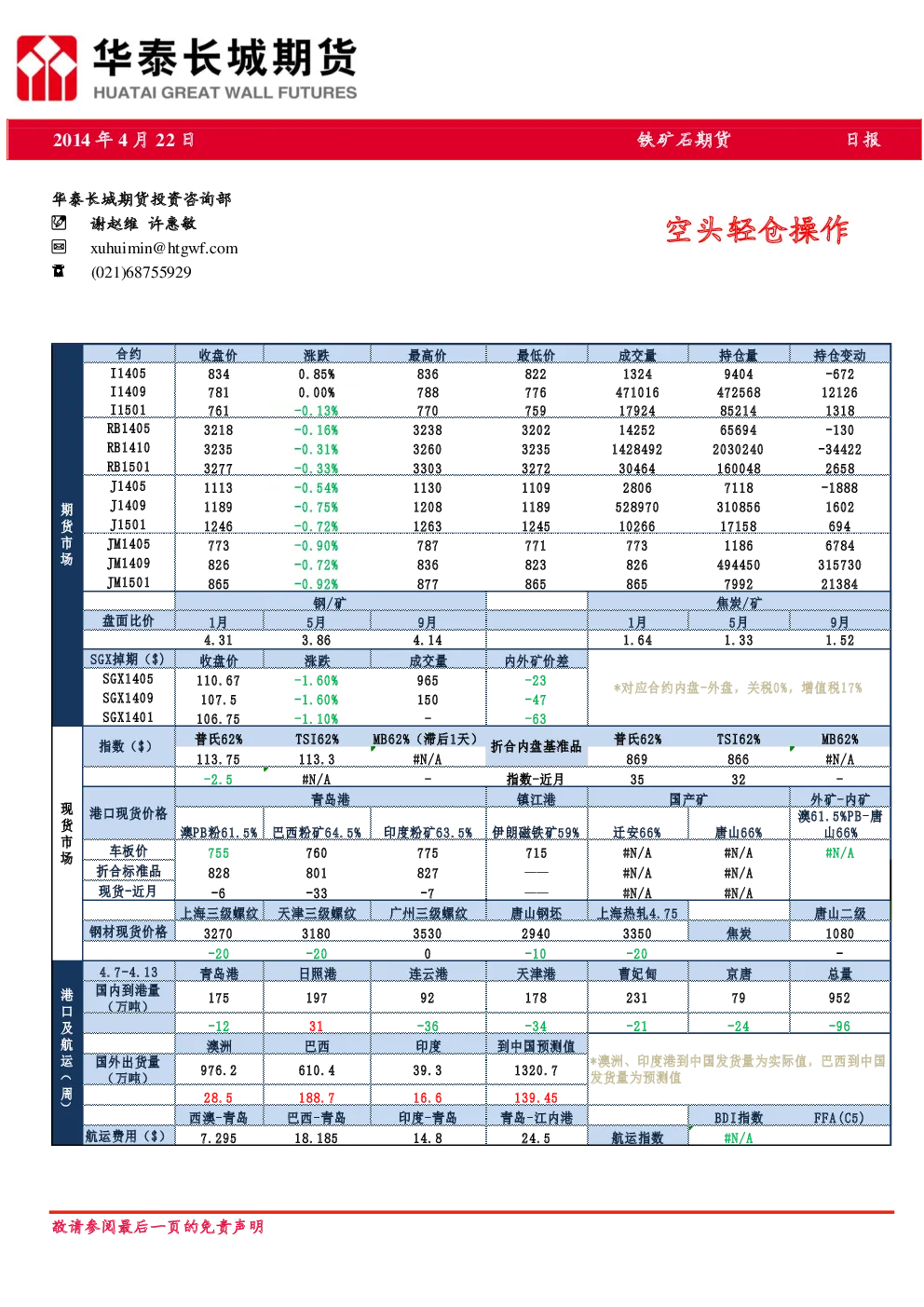The height and width of the screenshot is (1307, 924).
Task: Click the red headline 空头轻仓操作
Action: (756, 229)
